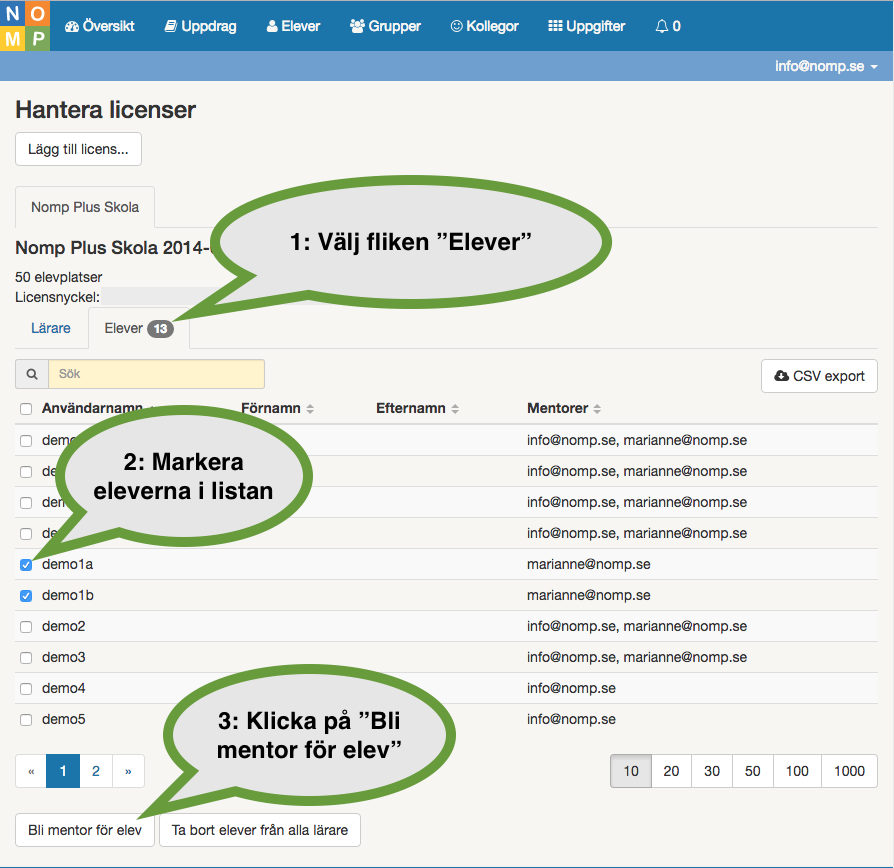Image resolution: width=894 pixels, height=868 pixels.
Task: Open the info@nomp.se account dropdown
Action: click(x=826, y=66)
